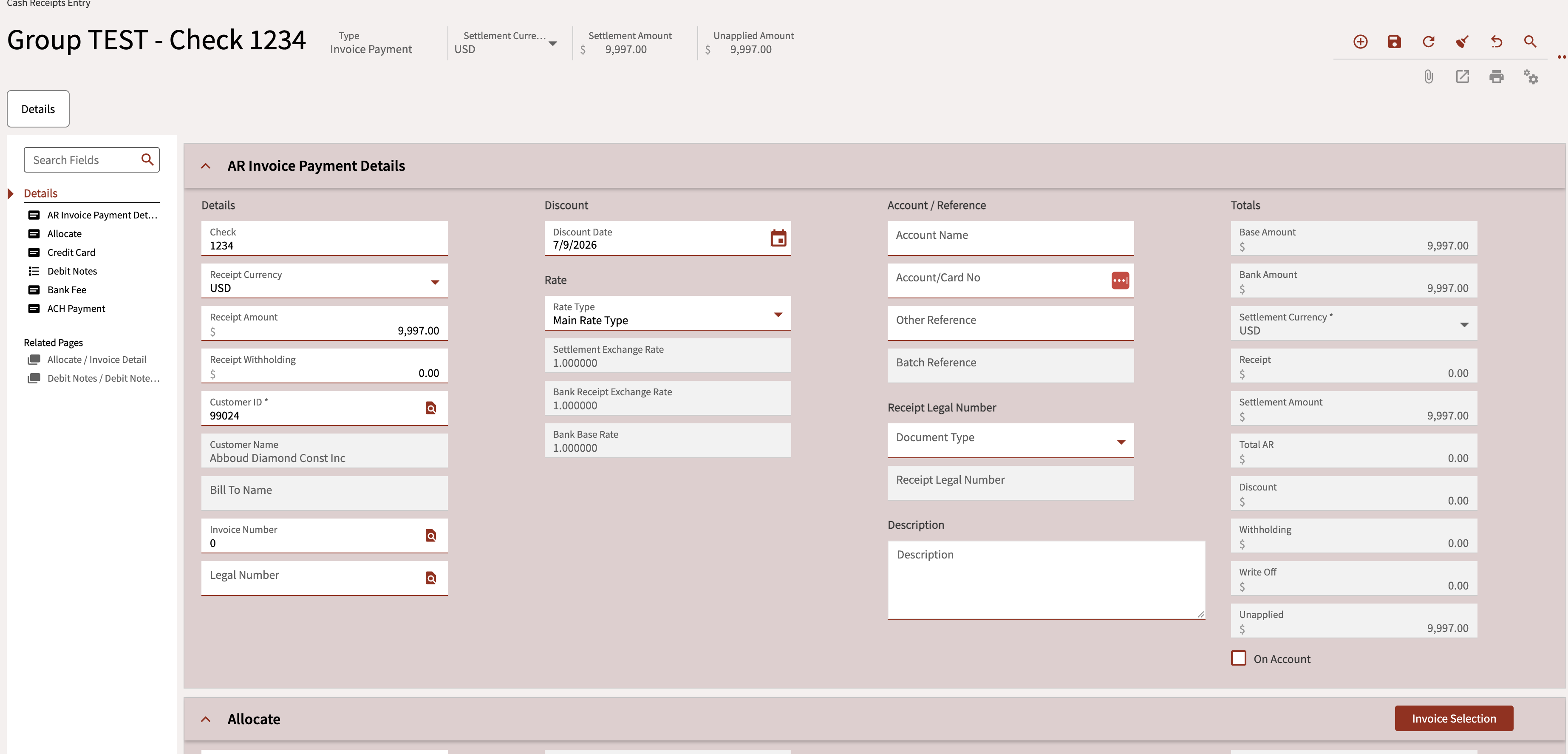Click the Batch Reference field
Image resolution: width=1568 pixels, height=754 pixels.
point(1010,366)
